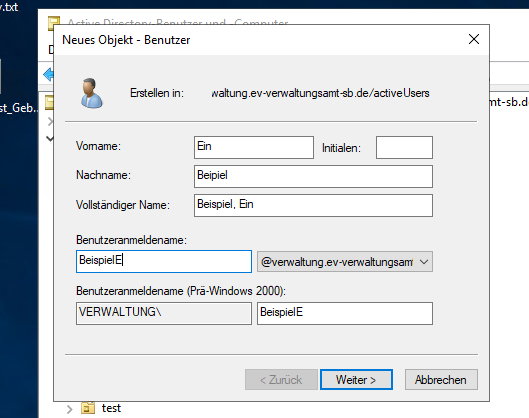Expand the test folder tree node
Screen dimensions: 529x418
coord(69,409)
